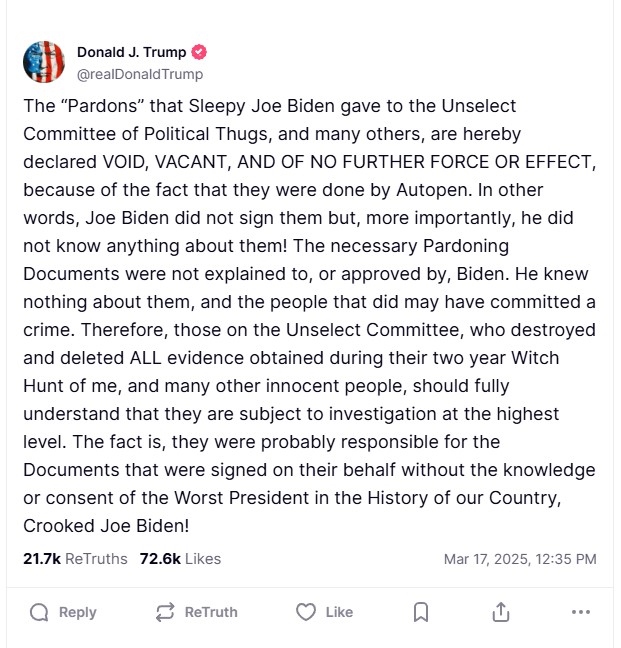Click the Reply speech bubble icon
This screenshot has height=648, width=621.
(39, 612)
